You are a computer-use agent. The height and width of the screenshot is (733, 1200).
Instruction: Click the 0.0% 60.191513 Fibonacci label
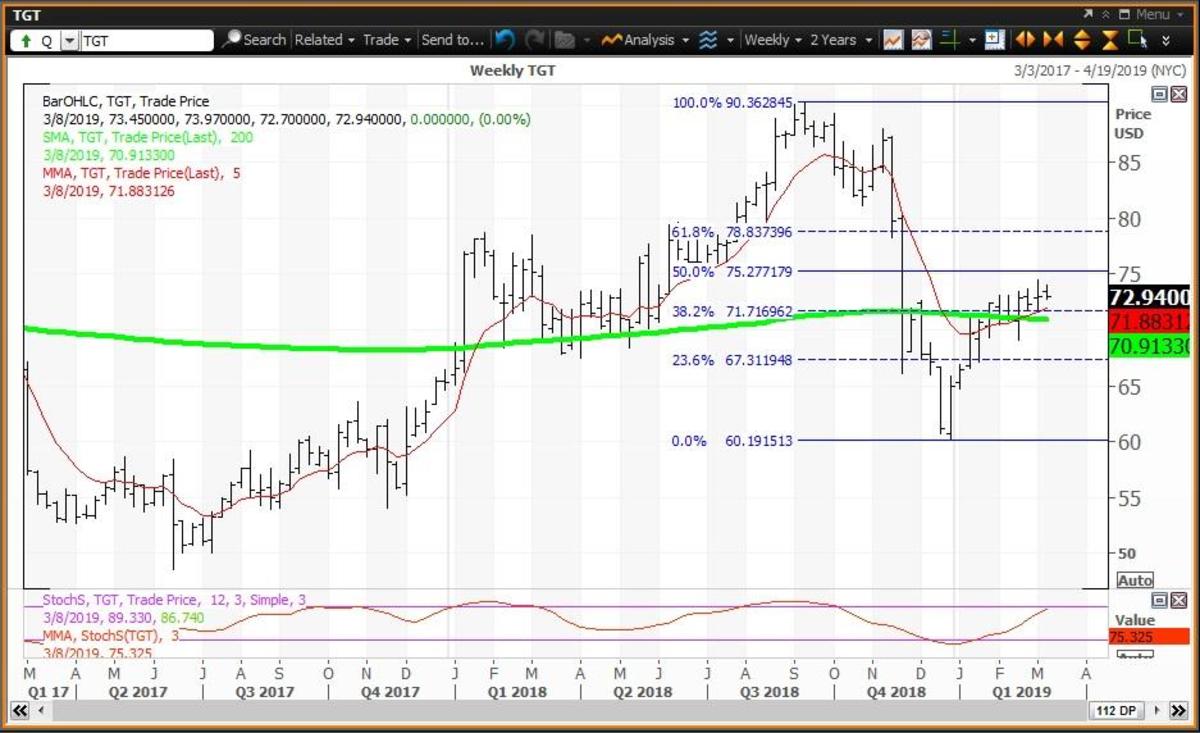733,440
